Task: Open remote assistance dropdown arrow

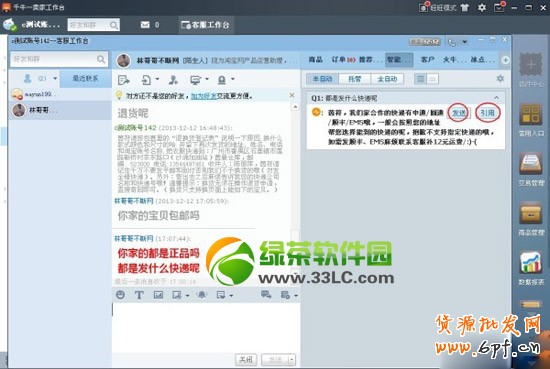Action: [x=207, y=79]
